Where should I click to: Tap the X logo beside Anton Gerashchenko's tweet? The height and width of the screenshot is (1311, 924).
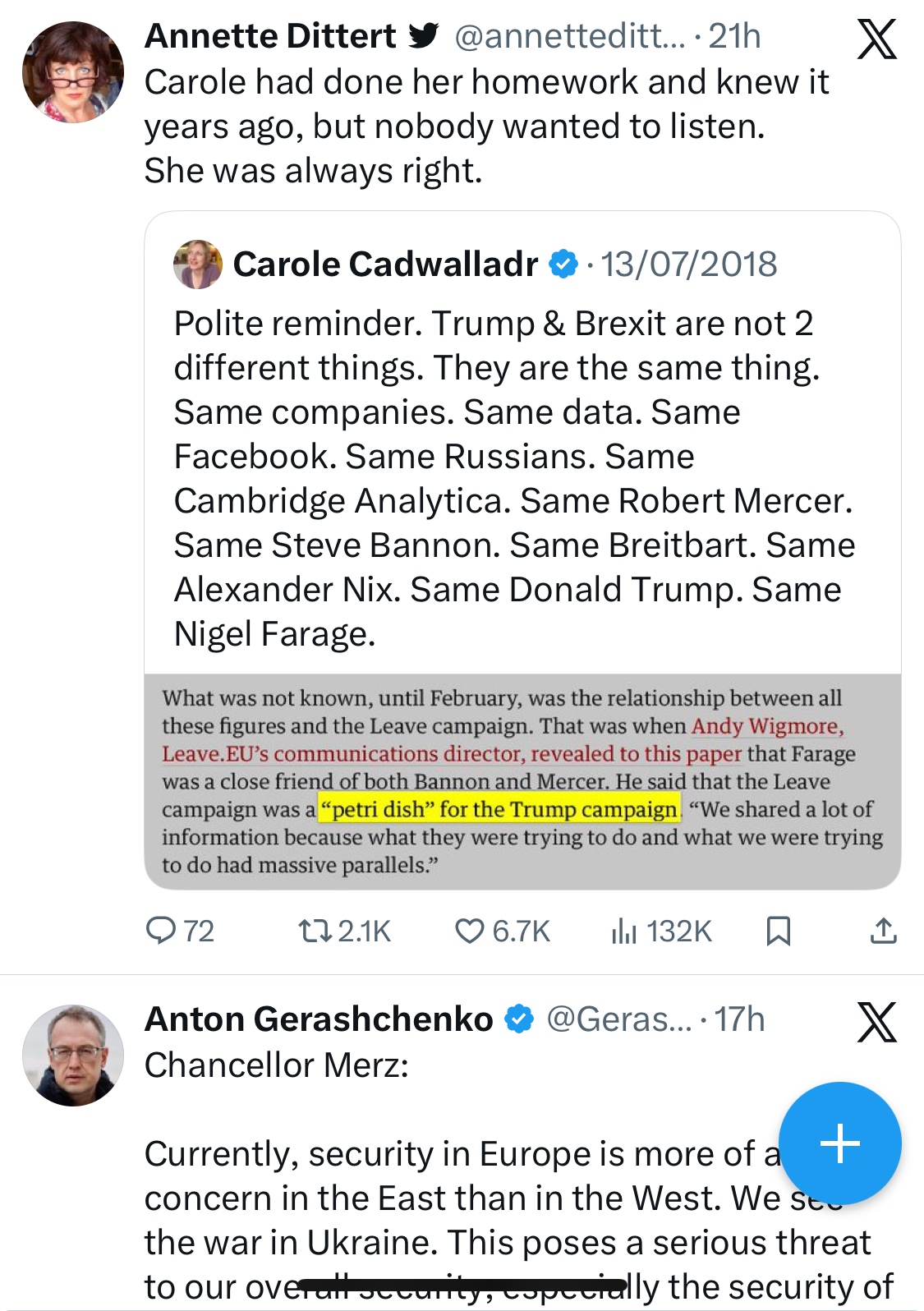click(876, 1022)
